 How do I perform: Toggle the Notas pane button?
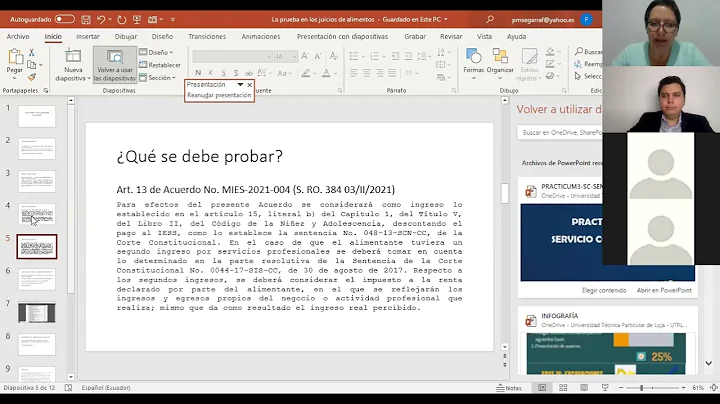click(x=509, y=388)
